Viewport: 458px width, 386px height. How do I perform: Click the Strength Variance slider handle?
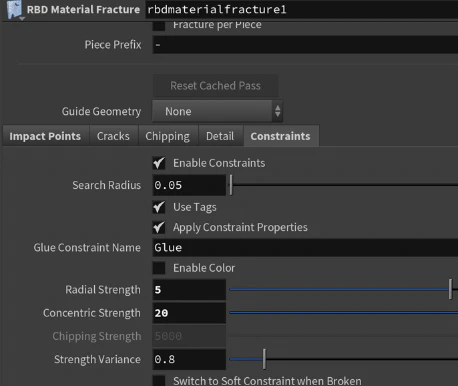(264, 359)
